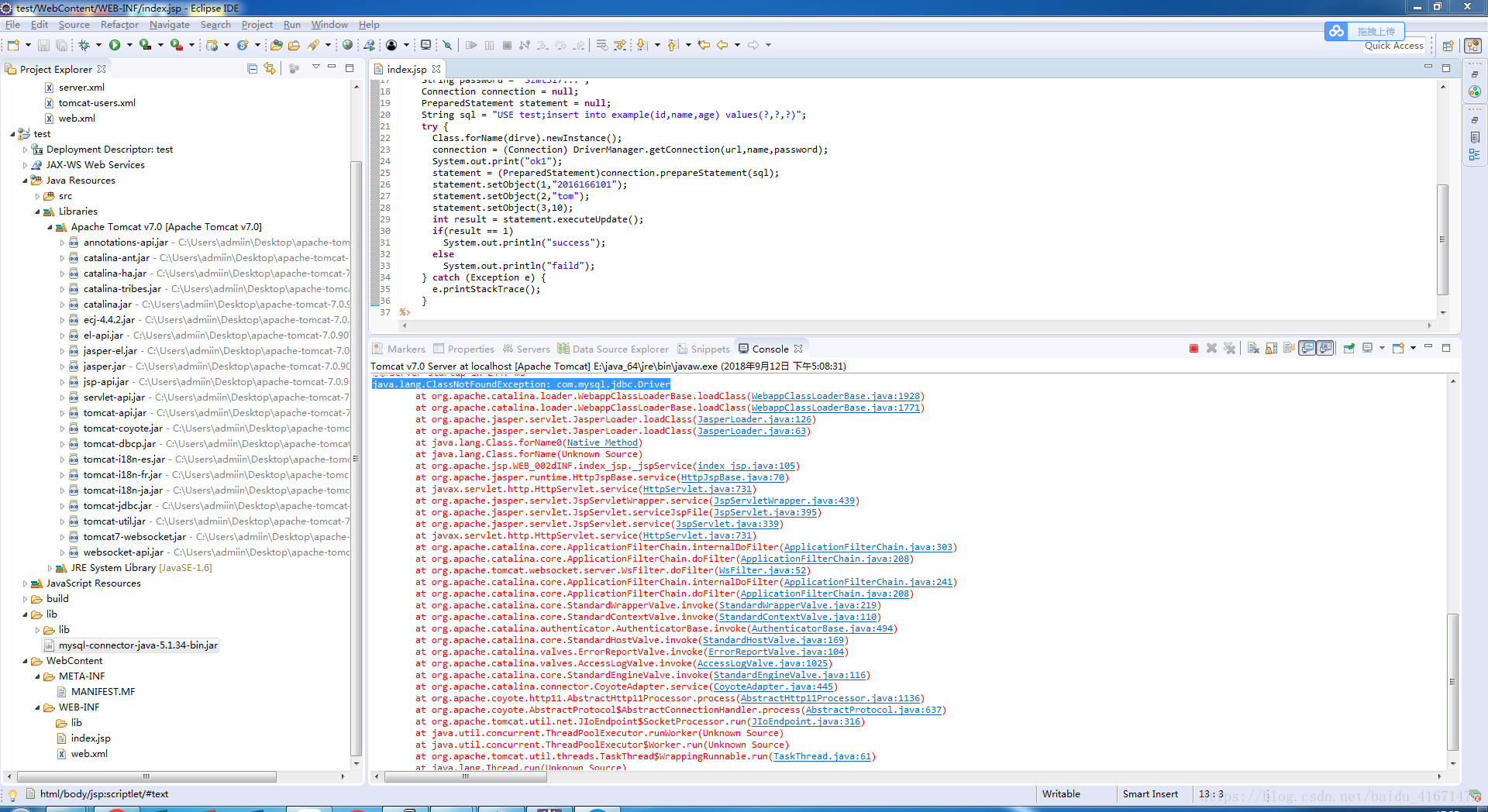The height and width of the screenshot is (812, 1488).
Task: Expand JRE System Library node
Action: (x=50, y=568)
